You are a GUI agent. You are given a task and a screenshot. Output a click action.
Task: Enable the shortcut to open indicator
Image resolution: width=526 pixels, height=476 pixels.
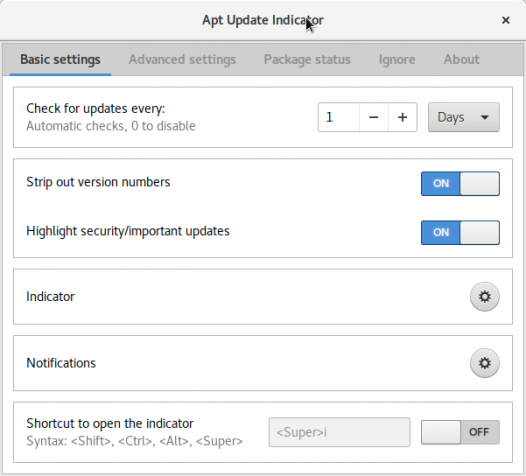(x=460, y=432)
